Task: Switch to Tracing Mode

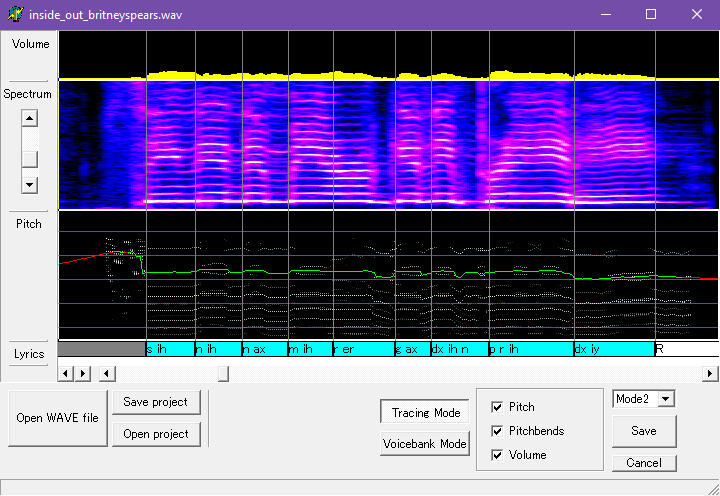Action: click(x=425, y=412)
